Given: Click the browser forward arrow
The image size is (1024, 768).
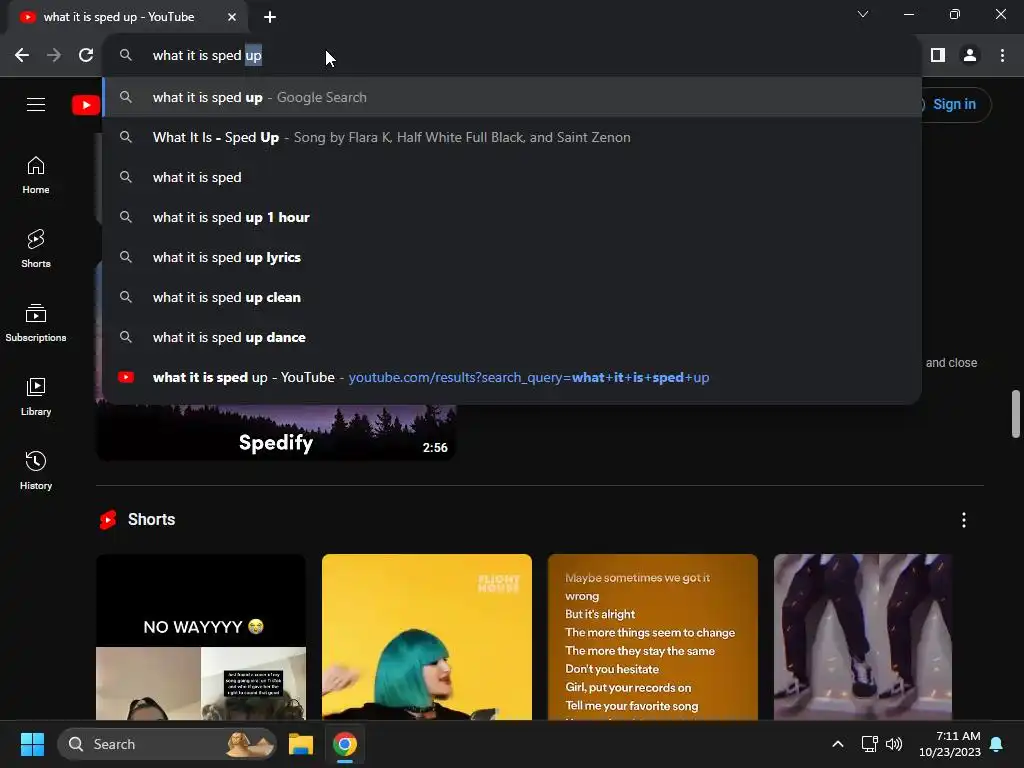Looking at the screenshot, I should [x=54, y=56].
